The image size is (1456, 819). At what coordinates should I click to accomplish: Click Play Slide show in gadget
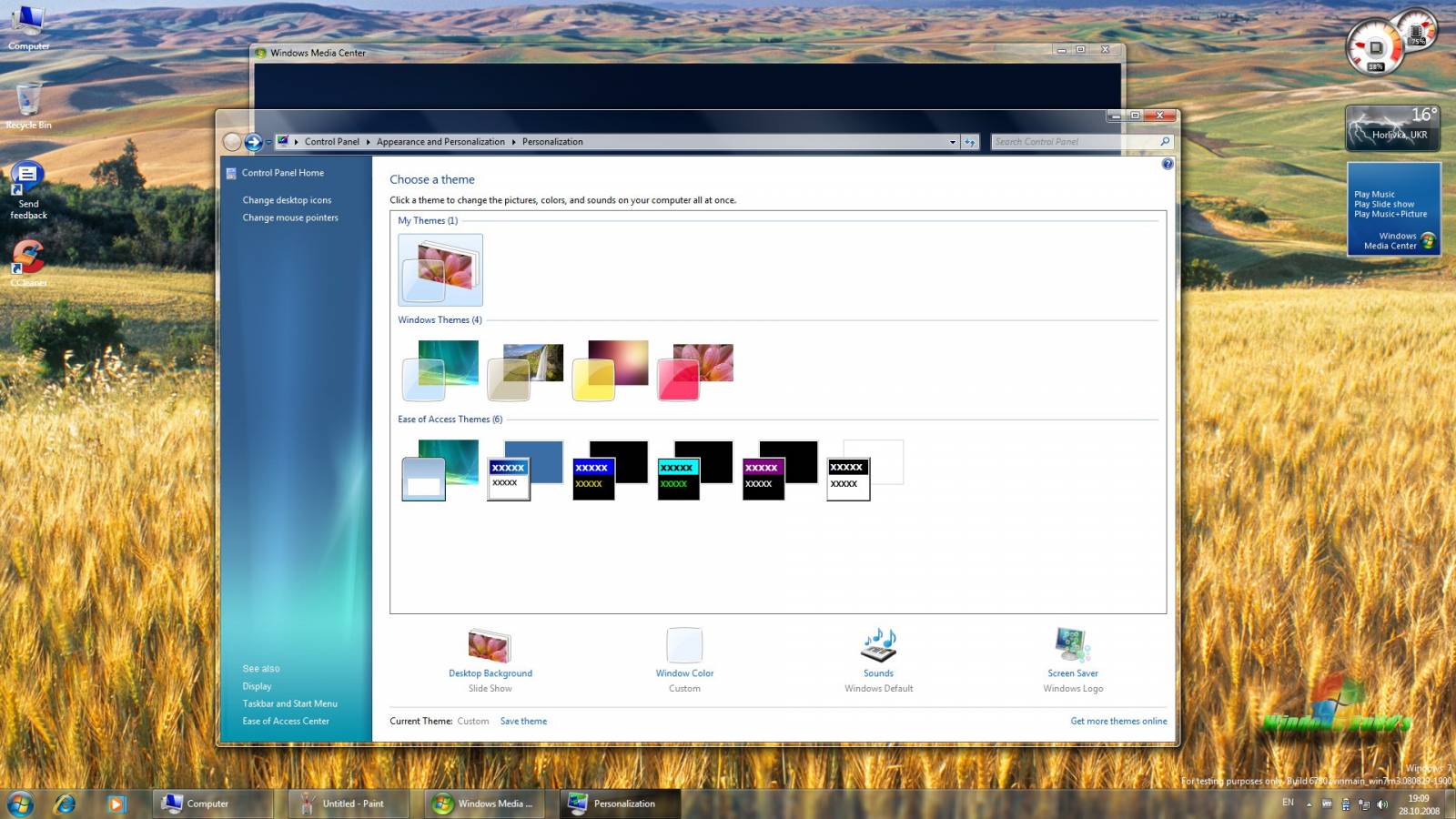(1384, 204)
